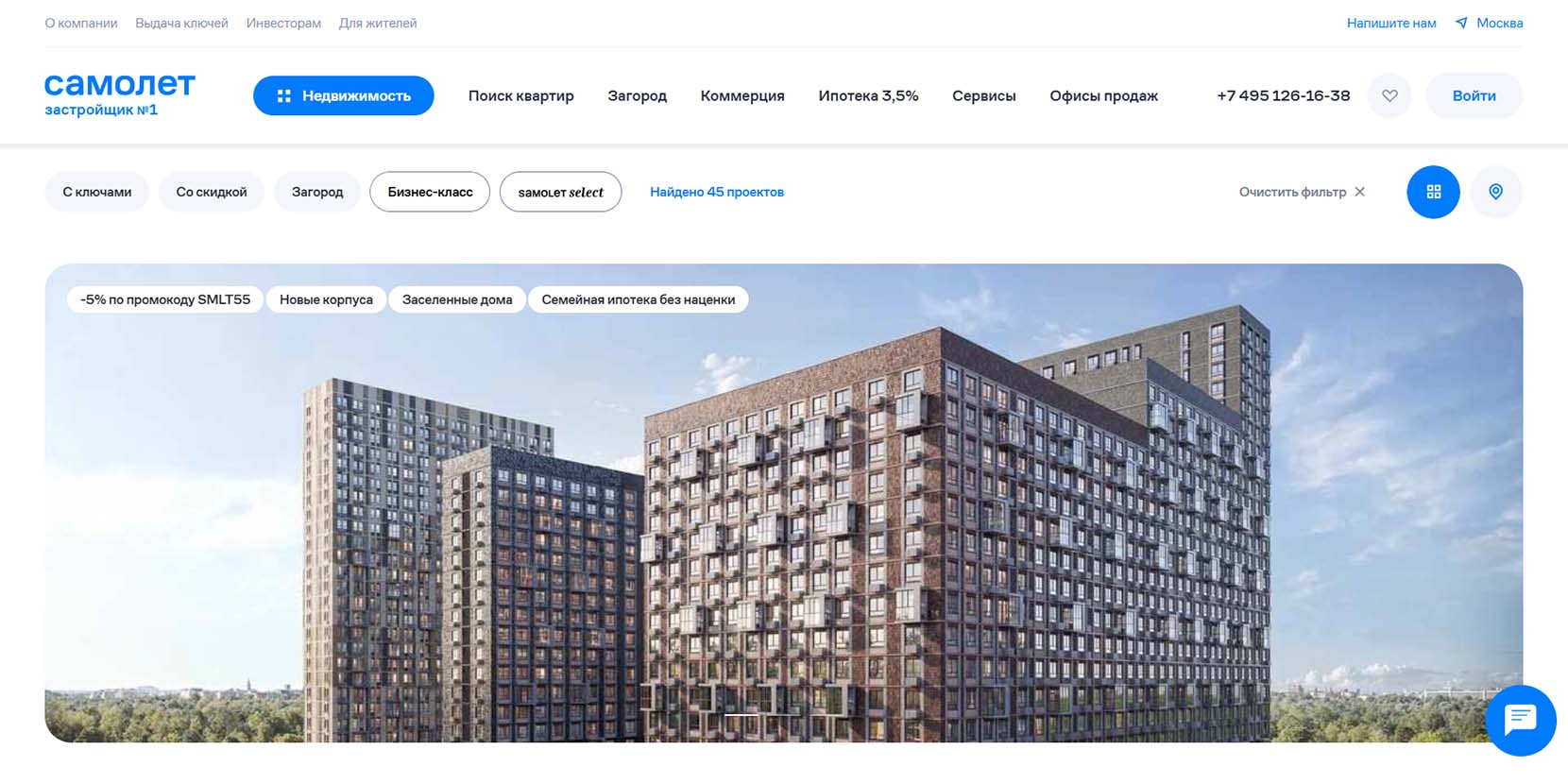Click the heart favorites icon
The image size is (1568, 784).
1389,95
